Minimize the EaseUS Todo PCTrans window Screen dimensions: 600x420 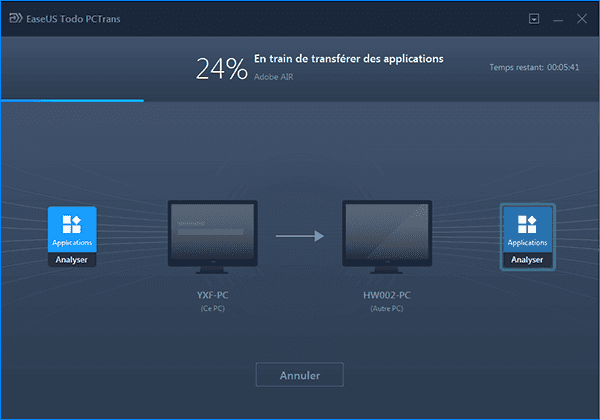pos(558,19)
